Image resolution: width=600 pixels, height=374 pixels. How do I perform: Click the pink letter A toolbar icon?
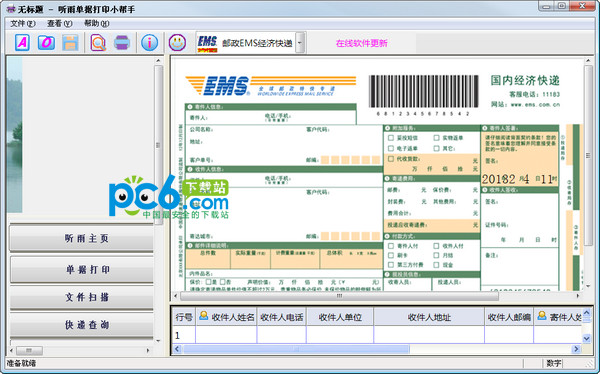[22, 42]
